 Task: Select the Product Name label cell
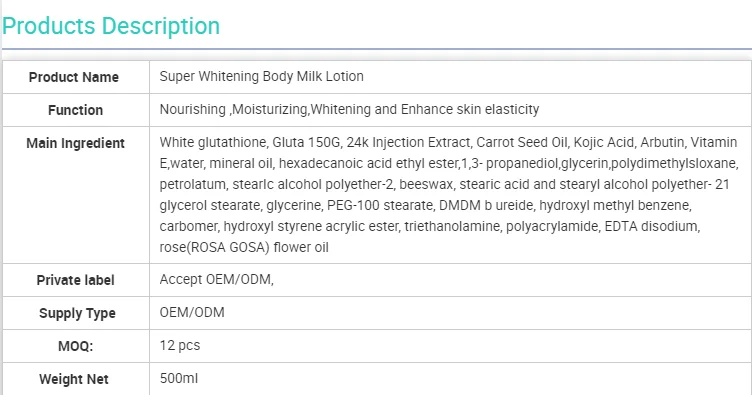[x=76, y=77]
